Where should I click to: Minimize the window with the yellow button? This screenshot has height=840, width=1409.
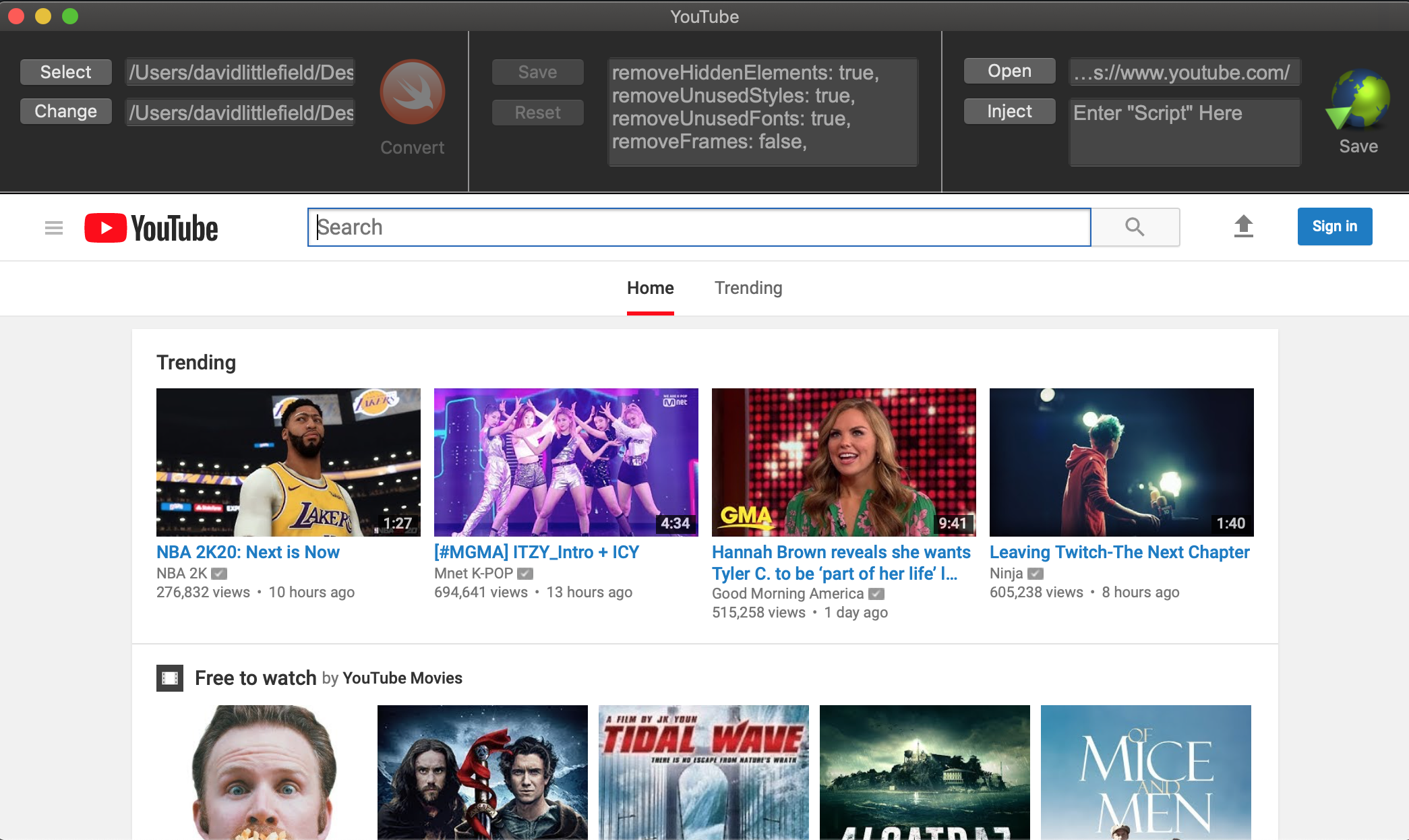43,16
